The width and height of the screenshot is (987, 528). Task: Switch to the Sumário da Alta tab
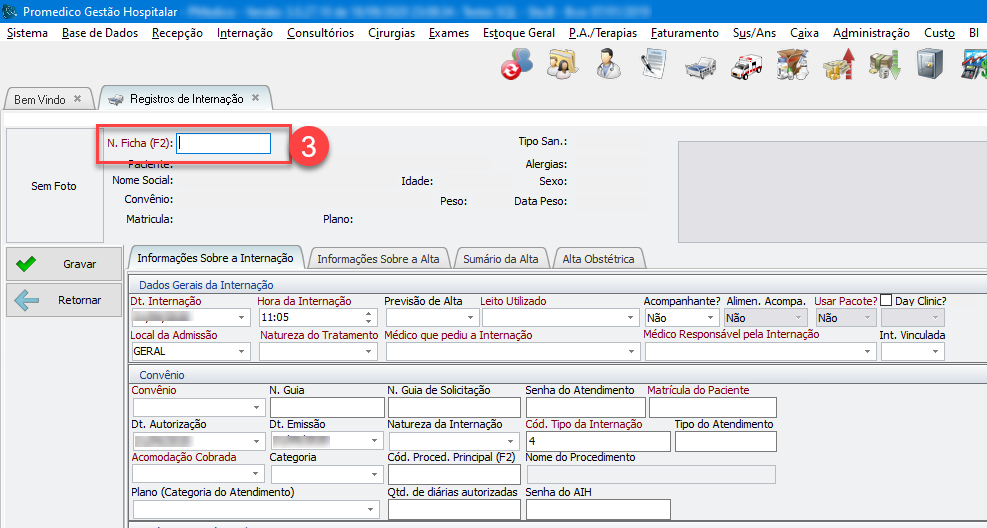pos(500,259)
